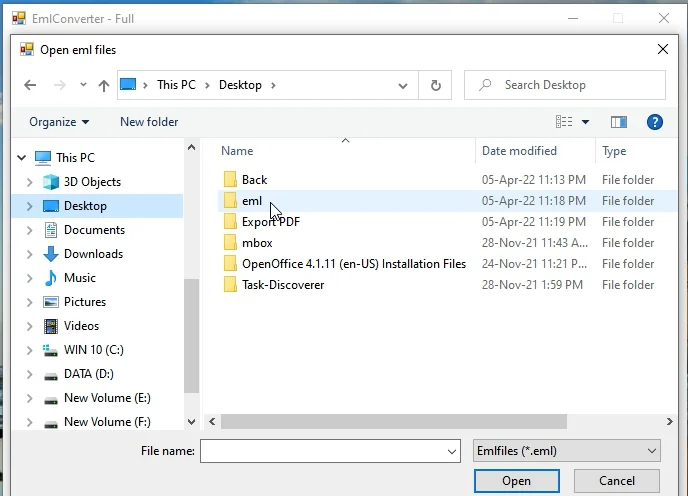Refresh the Desktop folder listing

pos(435,85)
